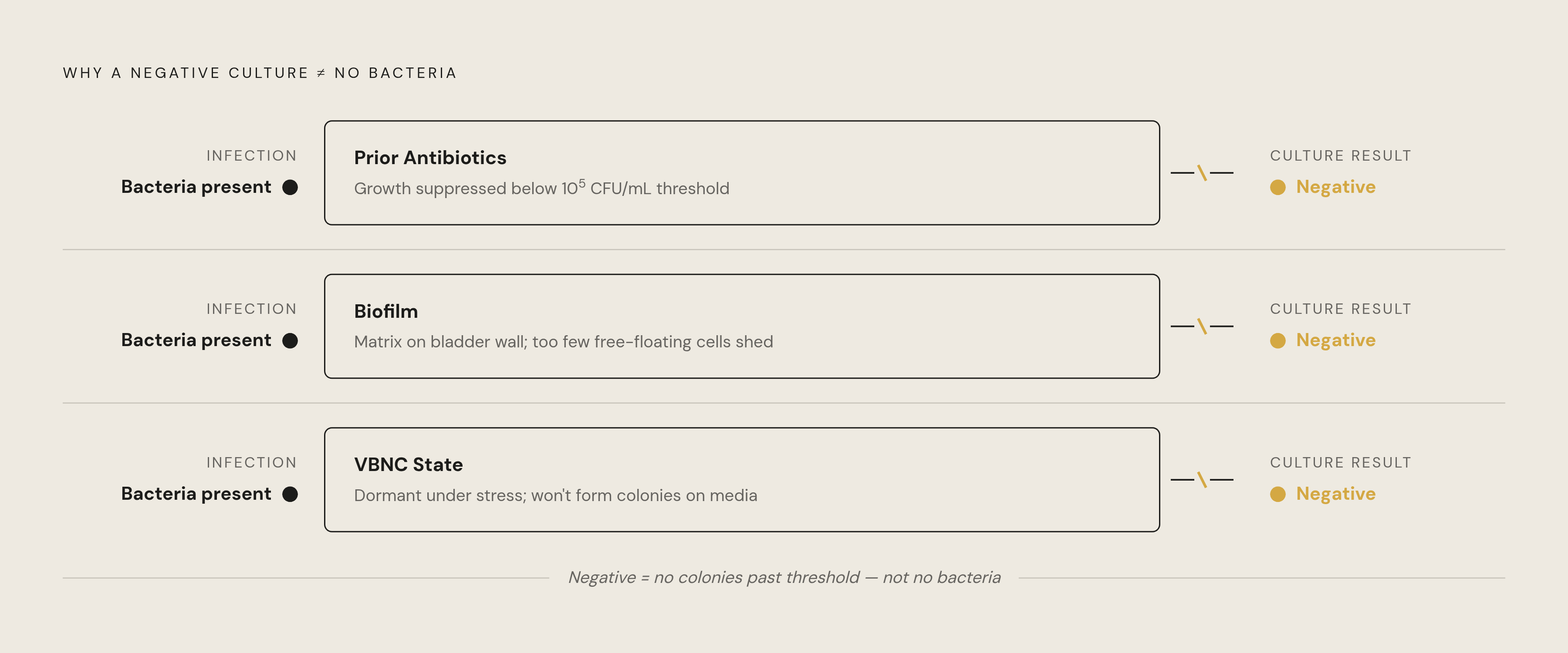1568x653 pixels.
Task: Click the broken-link slash after VBNC State box
Action: pos(1202,480)
